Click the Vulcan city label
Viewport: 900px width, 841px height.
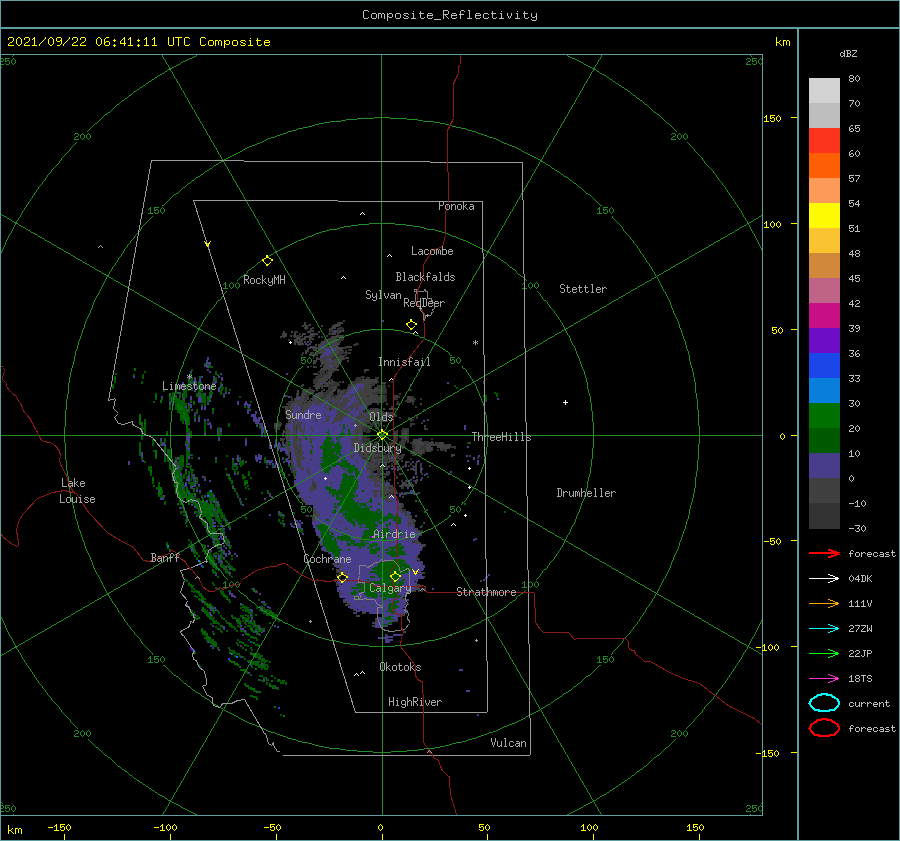(509, 743)
